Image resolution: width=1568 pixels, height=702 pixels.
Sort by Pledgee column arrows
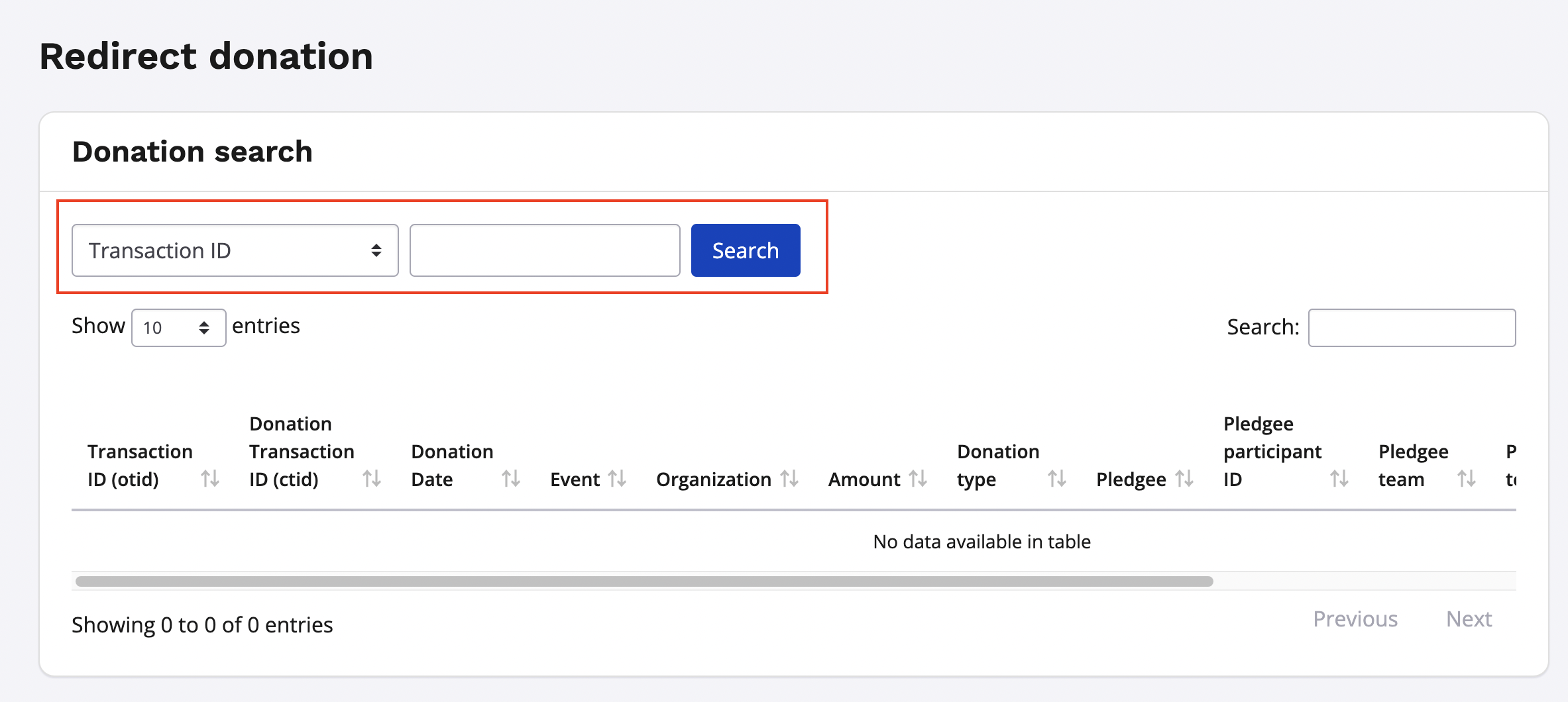point(1184,478)
